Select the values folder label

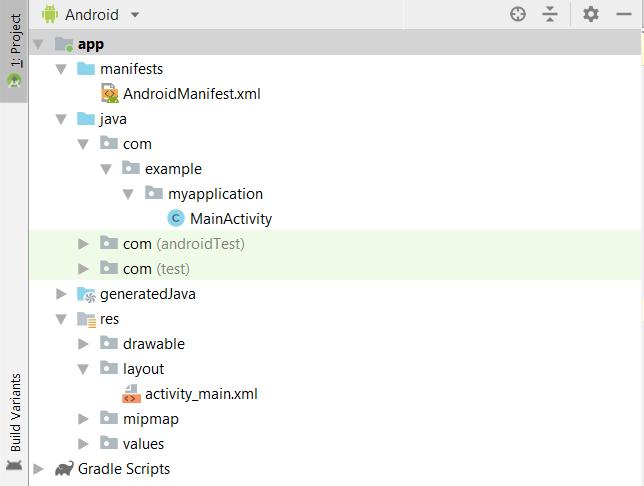(143, 444)
